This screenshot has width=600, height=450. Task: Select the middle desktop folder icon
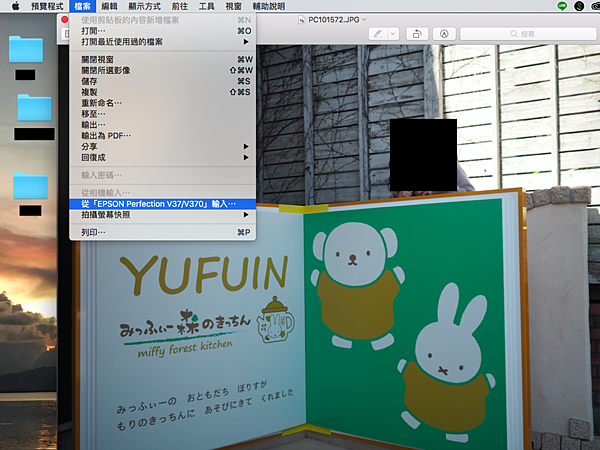(x=34, y=108)
